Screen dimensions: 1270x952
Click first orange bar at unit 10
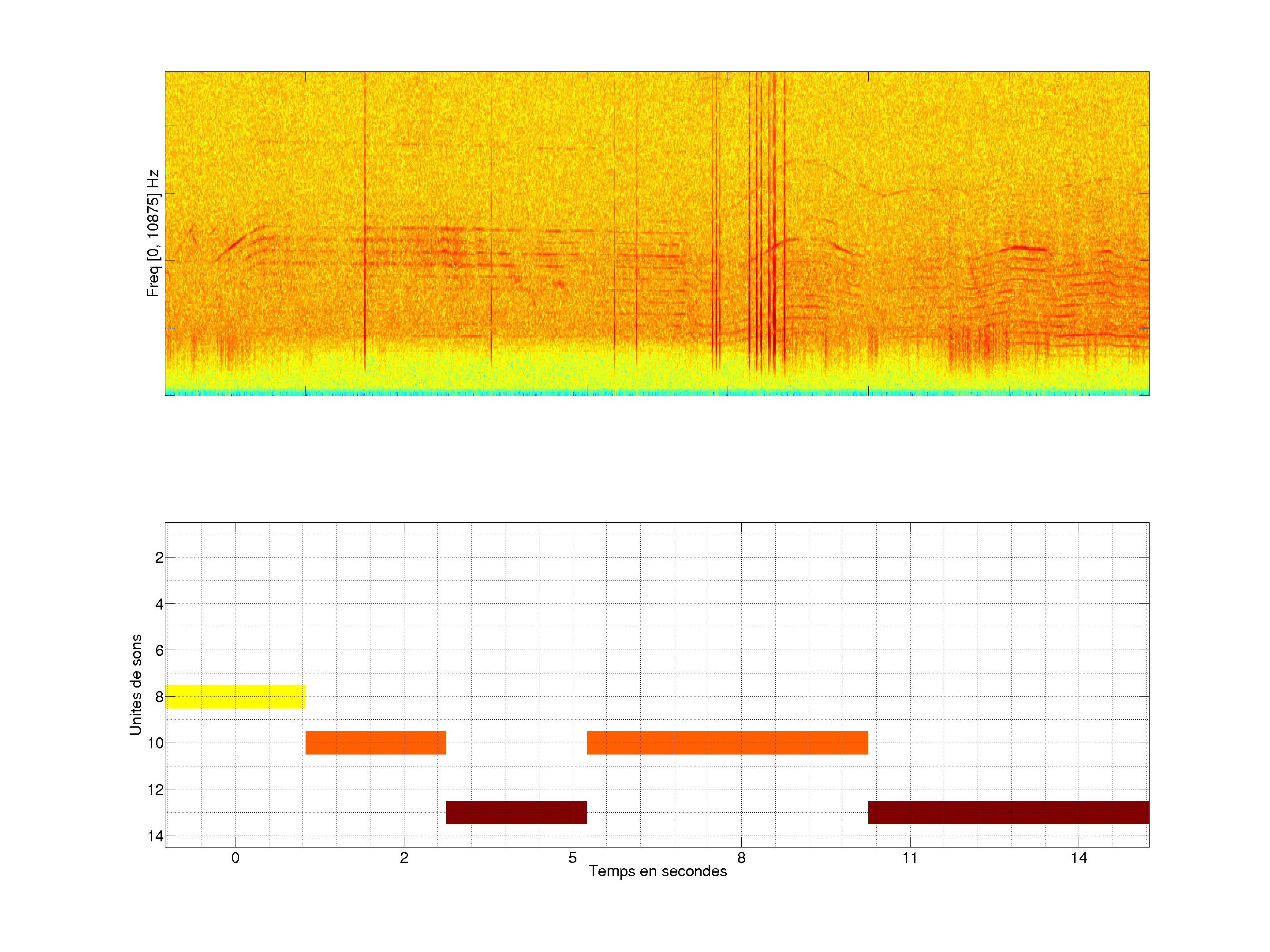376,743
